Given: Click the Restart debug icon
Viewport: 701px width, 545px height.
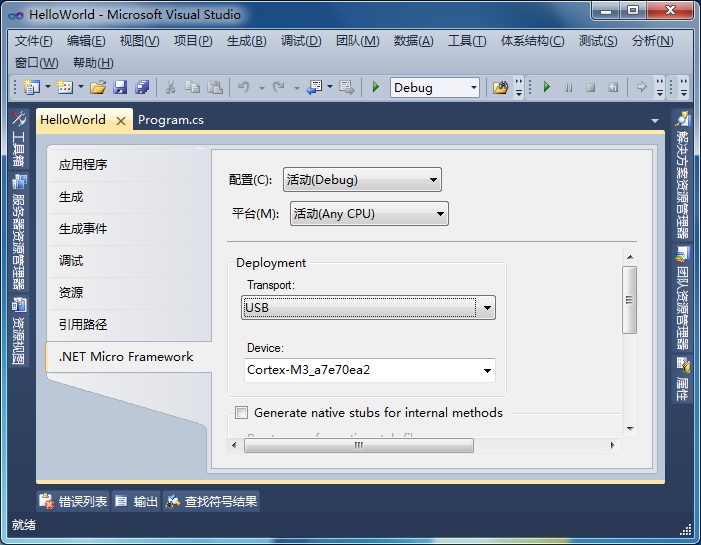Looking at the screenshot, I should [613, 87].
